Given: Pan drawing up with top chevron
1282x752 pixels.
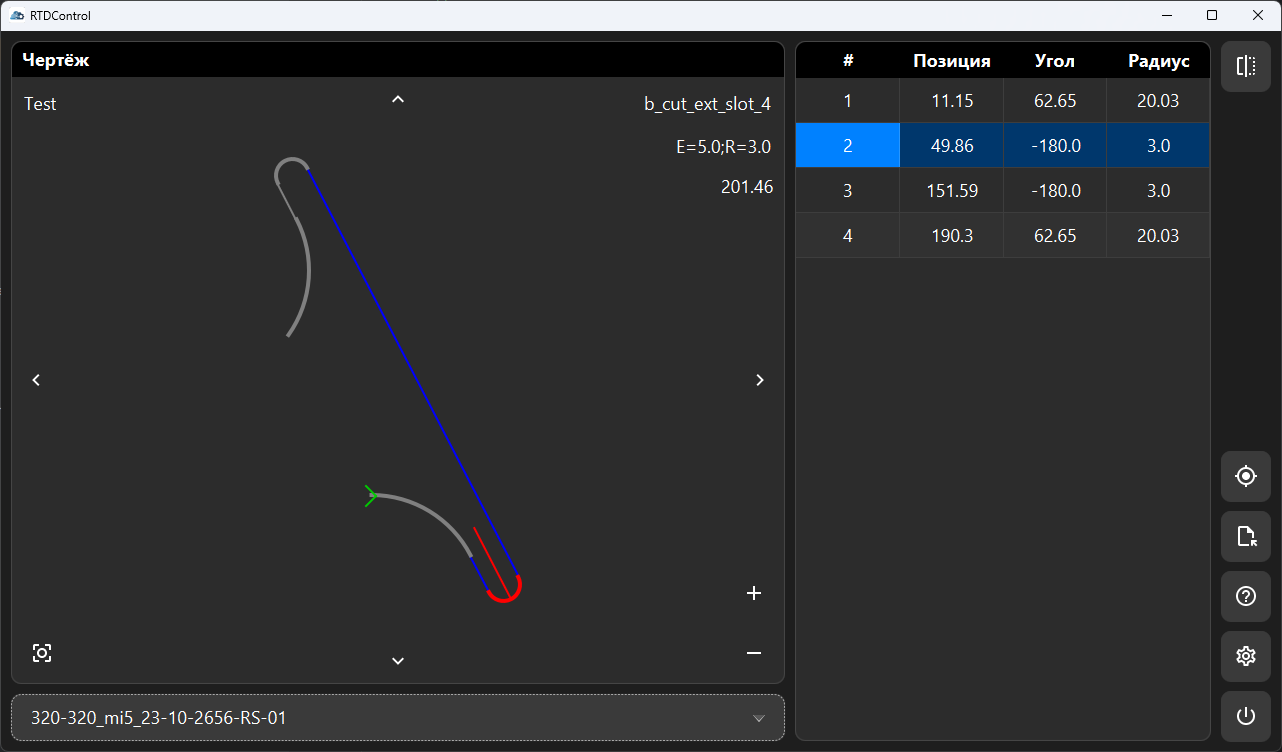Looking at the screenshot, I should (398, 99).
